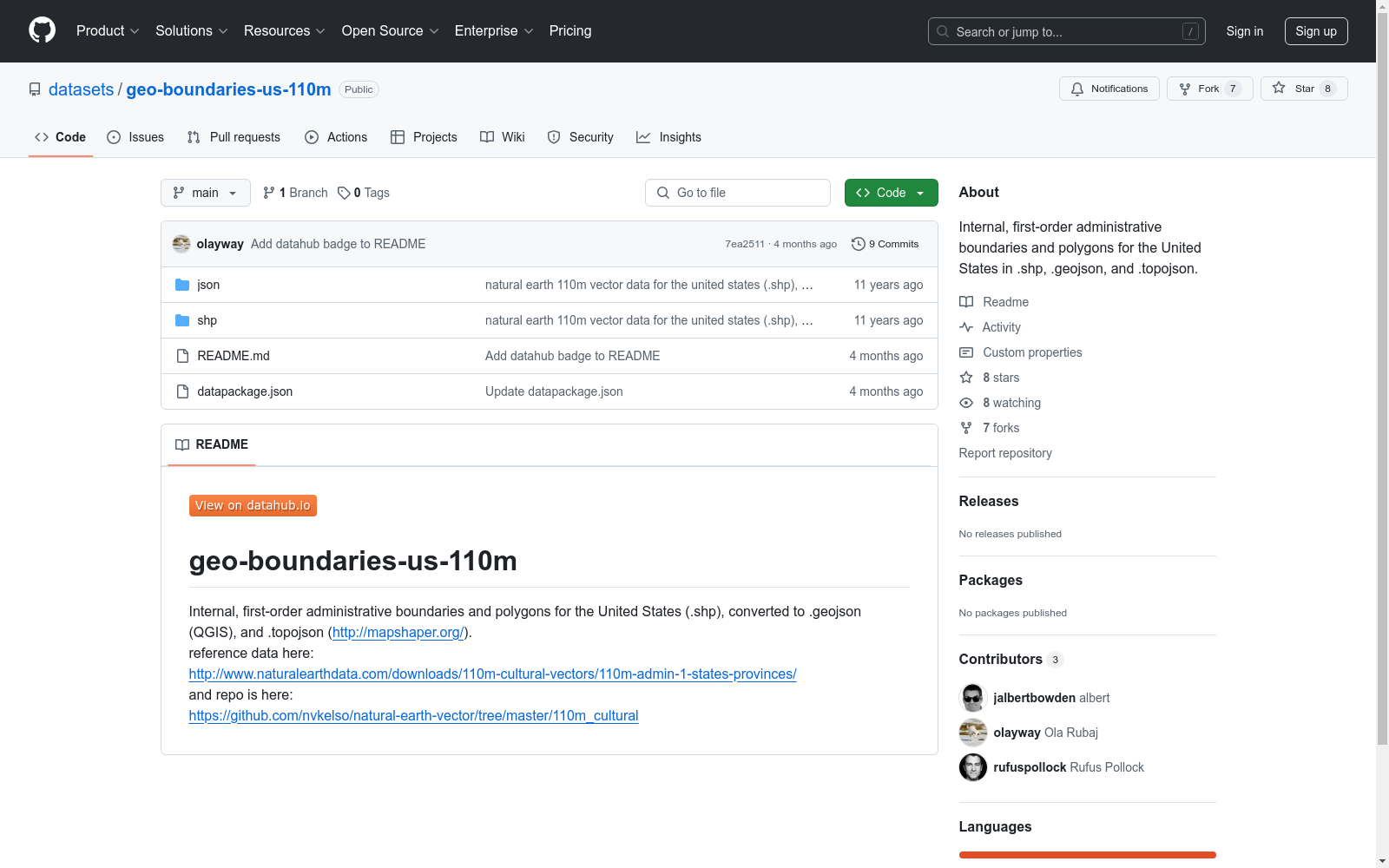Viewport: 1389px width, 868px height.
Task: Open the json folder icon
Action: point(182,285)
